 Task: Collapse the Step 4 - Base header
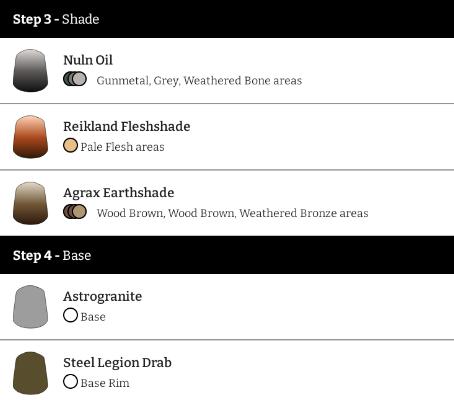pos(227,255)
